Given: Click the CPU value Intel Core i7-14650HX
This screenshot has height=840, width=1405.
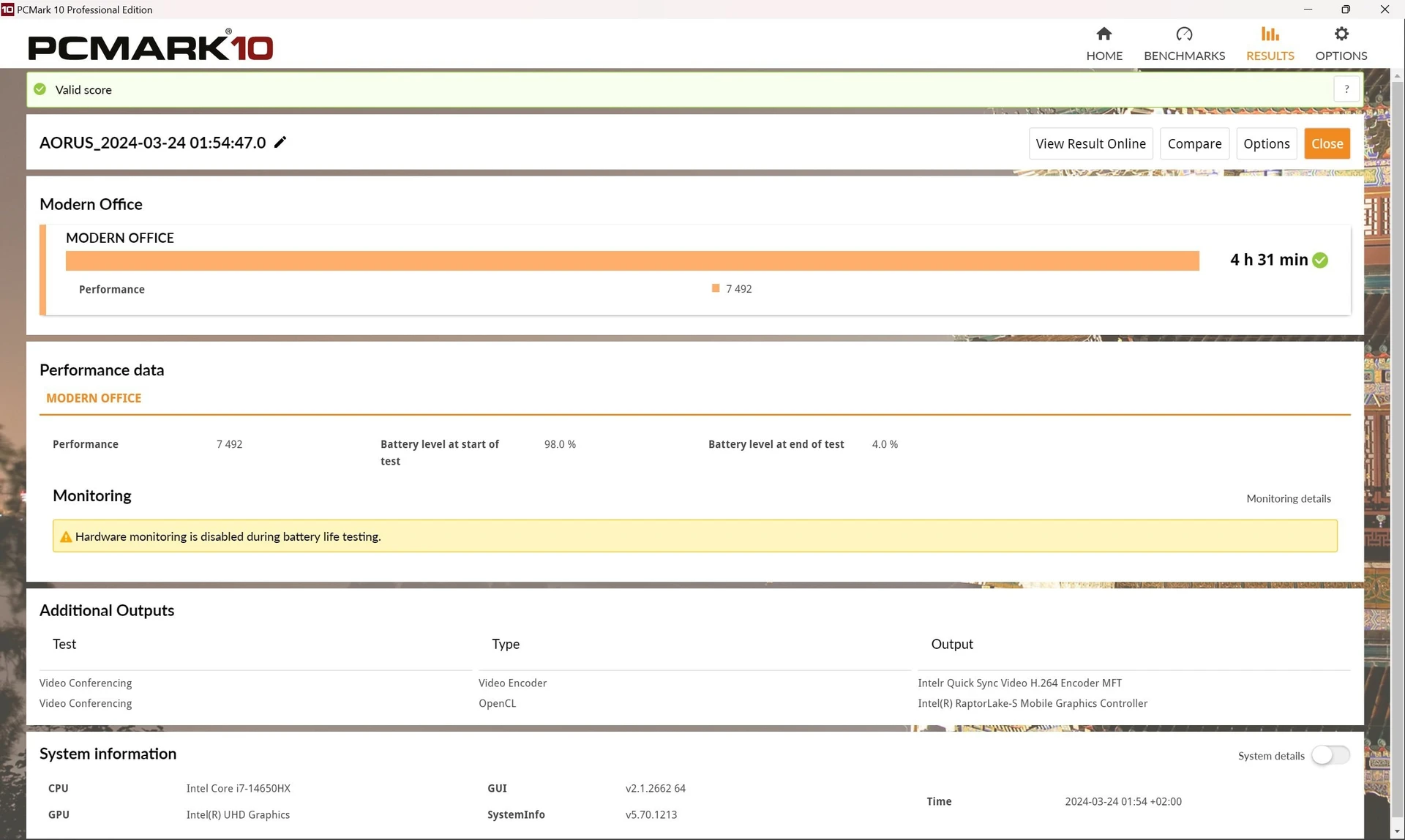Looking at the screenshot, I should click(238, 788).
